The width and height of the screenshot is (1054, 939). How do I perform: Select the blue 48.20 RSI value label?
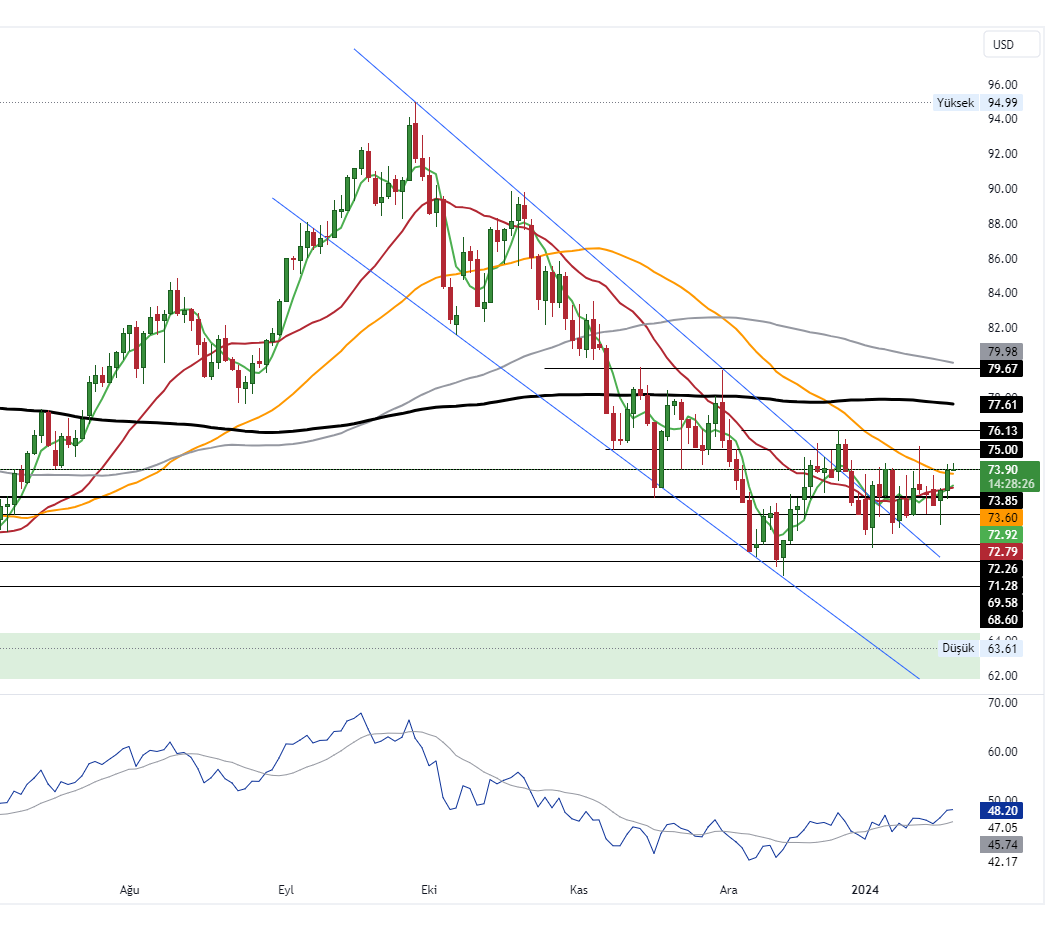pos(1003,811)
